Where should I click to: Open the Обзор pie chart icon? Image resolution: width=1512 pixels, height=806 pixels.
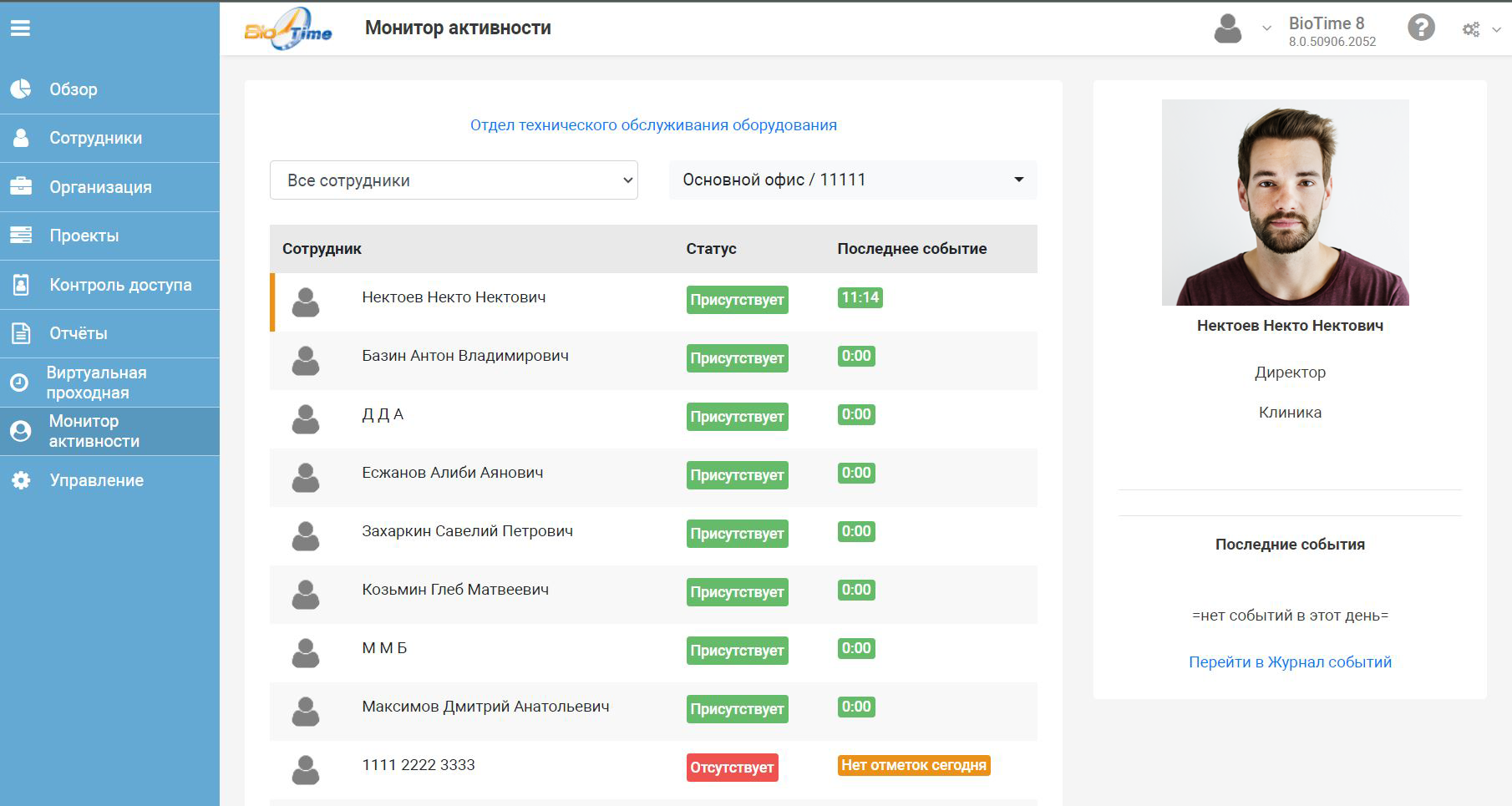pyautogui.click(x=21, y=89)
